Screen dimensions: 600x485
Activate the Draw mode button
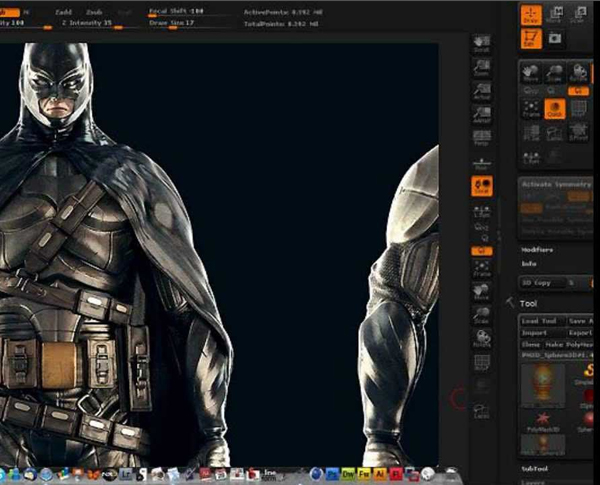click(531, 15)
